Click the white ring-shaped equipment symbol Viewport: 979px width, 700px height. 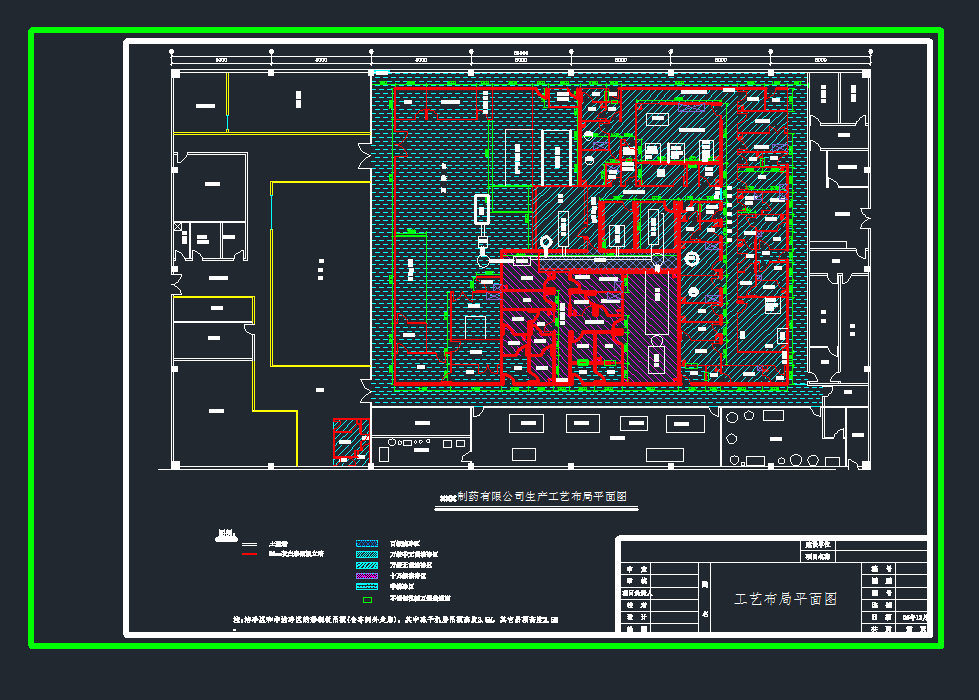click(x=546, y=242)
